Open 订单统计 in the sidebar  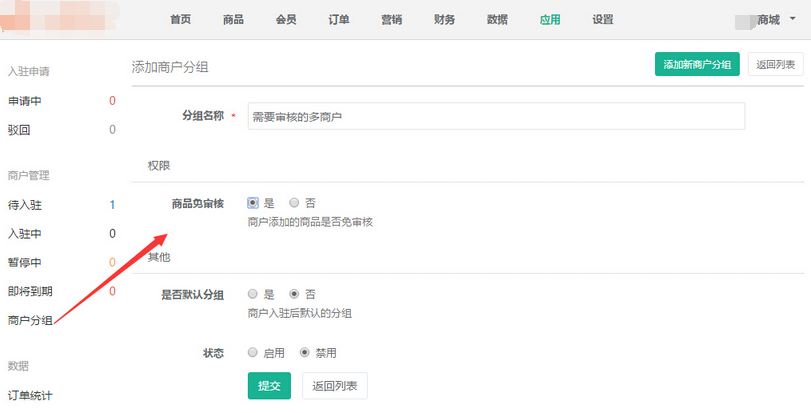tap(30, 395)
